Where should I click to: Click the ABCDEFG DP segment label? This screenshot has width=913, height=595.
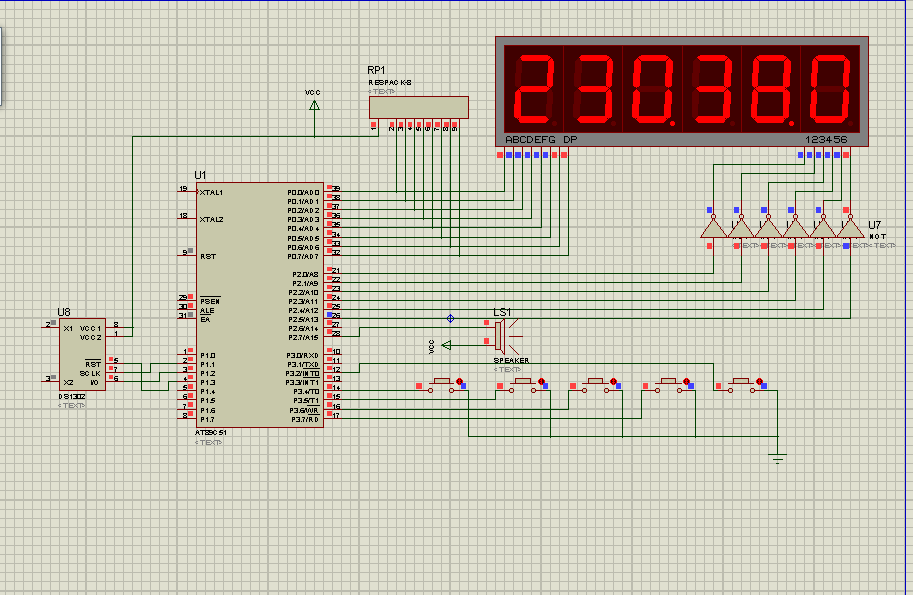click(541, 140)
